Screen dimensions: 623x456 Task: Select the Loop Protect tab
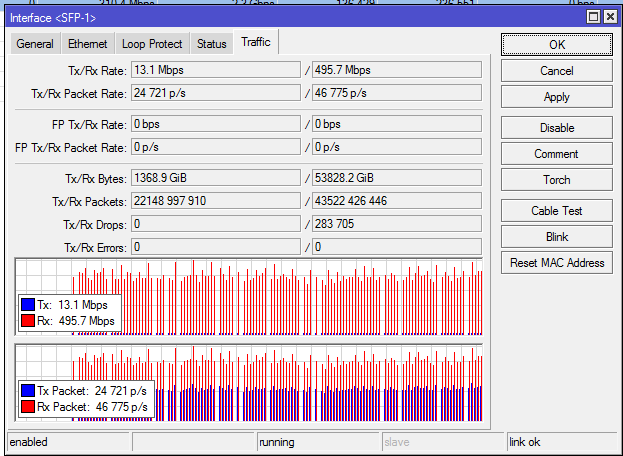click(152, 44)
